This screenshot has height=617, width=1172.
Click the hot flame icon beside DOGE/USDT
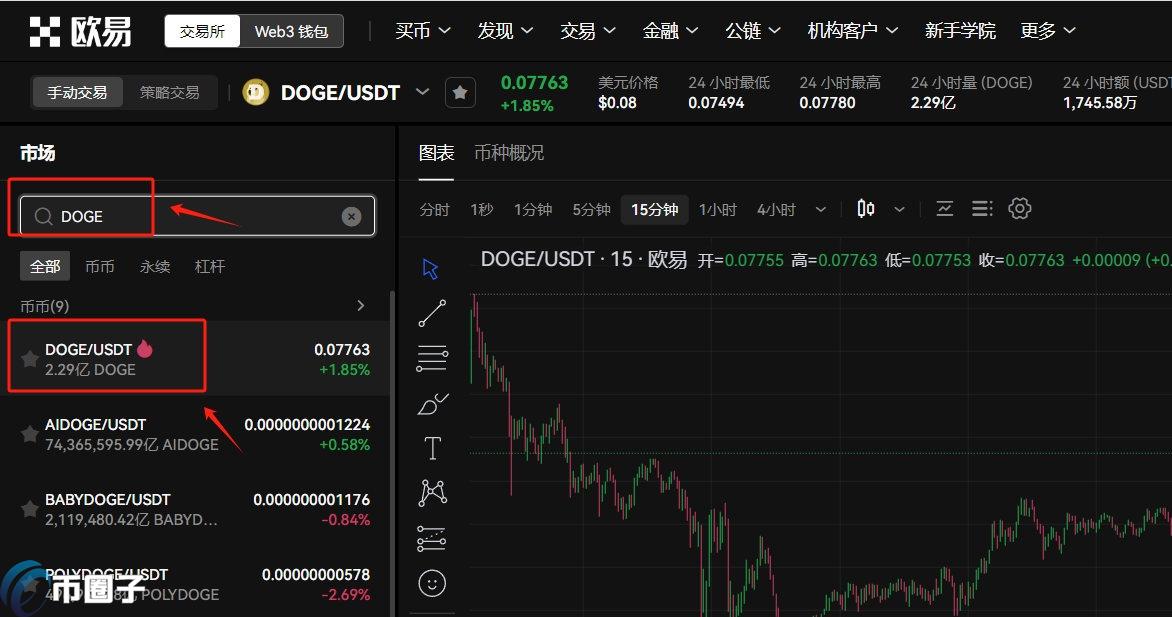point(144,349)
